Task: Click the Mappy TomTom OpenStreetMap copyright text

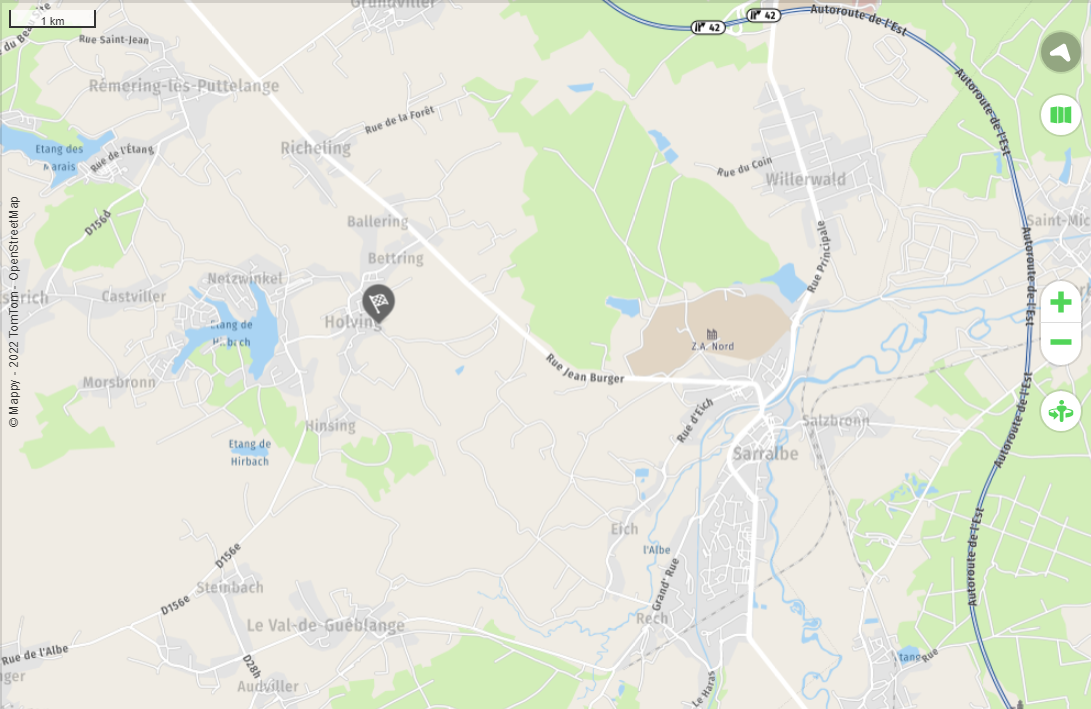Action: click(14, 312)
